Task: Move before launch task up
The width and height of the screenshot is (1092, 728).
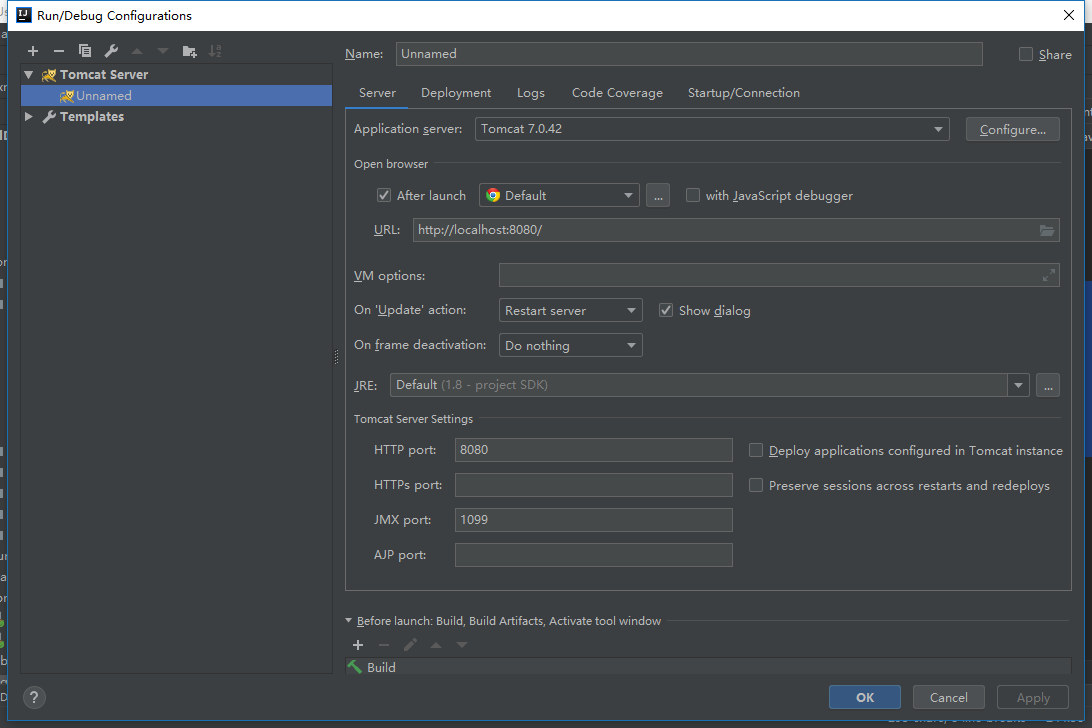Action: 436,645
